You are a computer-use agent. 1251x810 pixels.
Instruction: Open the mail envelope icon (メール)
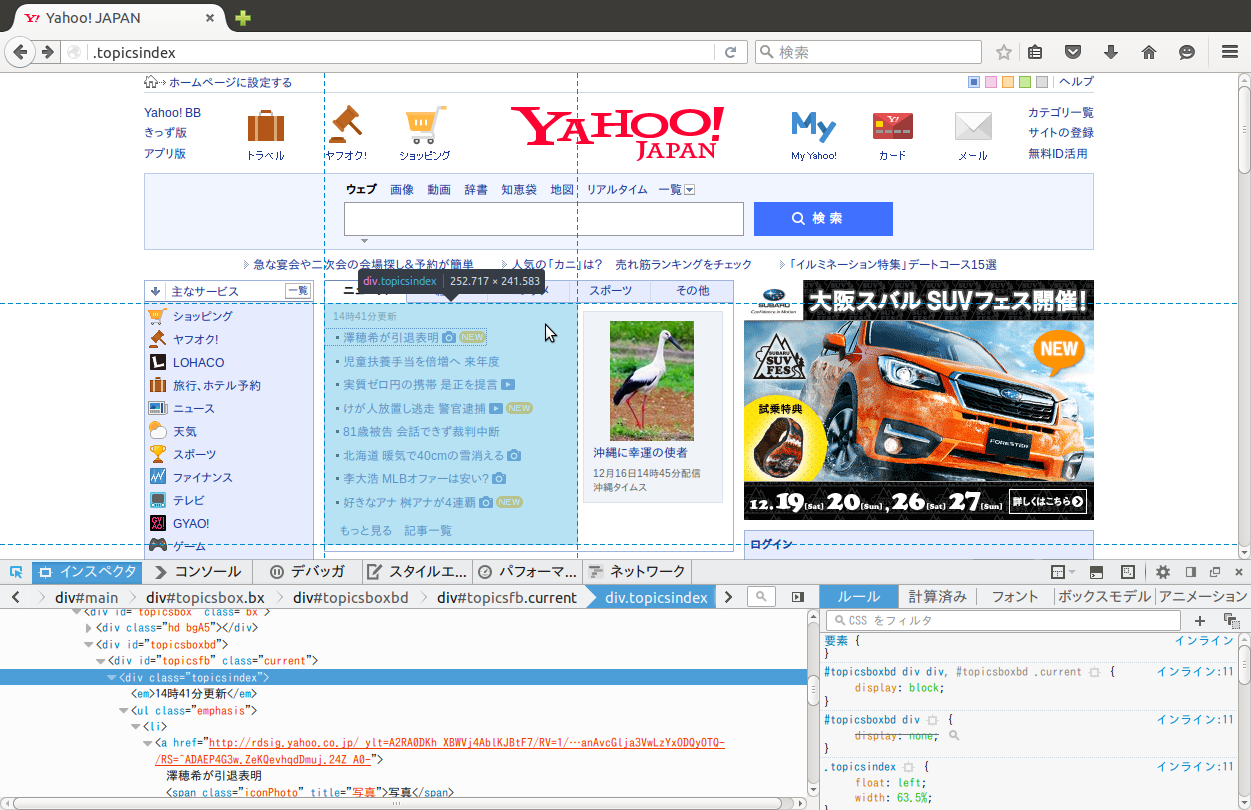coord(973,127)
